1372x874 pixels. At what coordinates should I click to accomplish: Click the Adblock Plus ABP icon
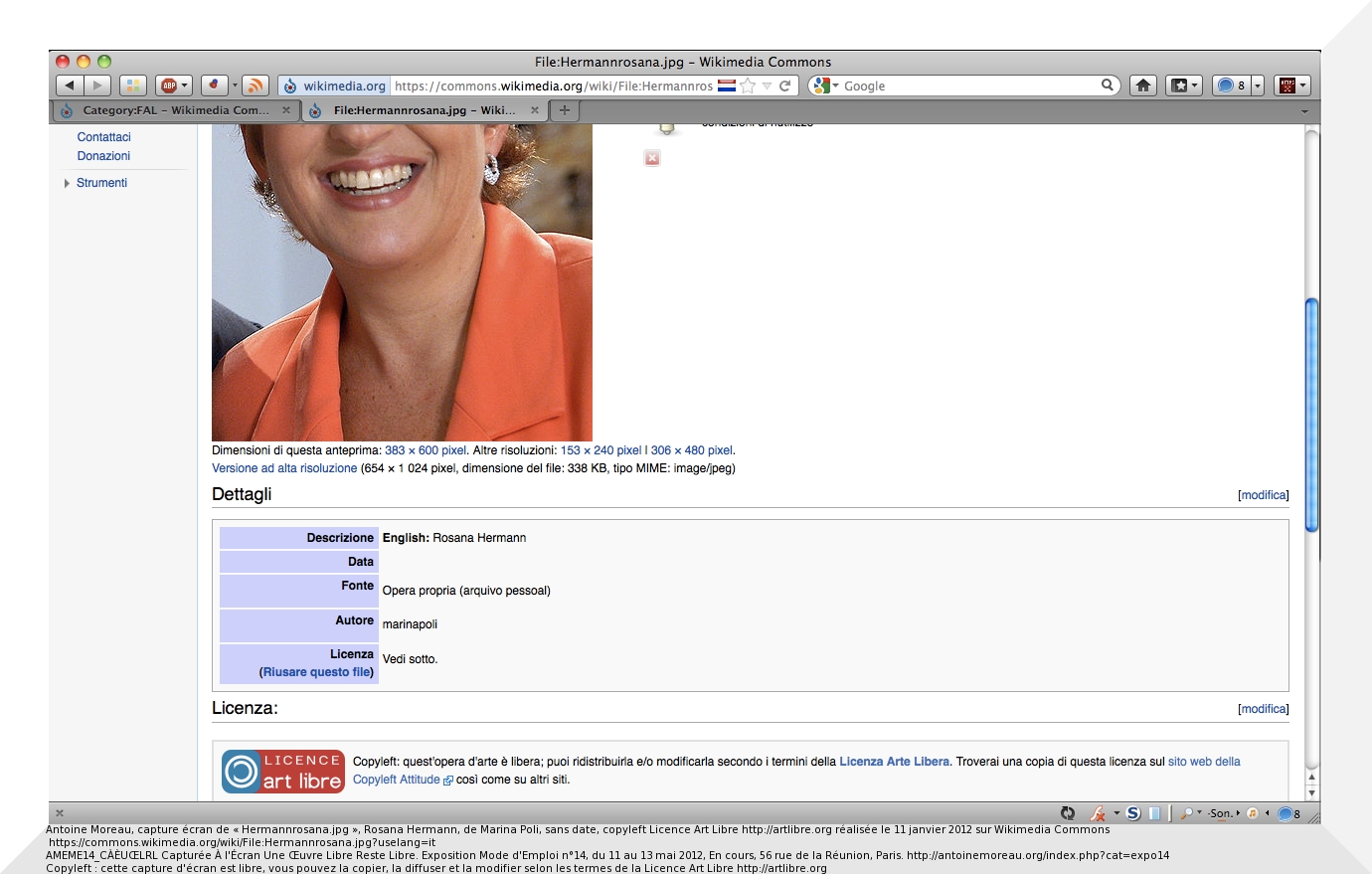(x=169, y=86)
